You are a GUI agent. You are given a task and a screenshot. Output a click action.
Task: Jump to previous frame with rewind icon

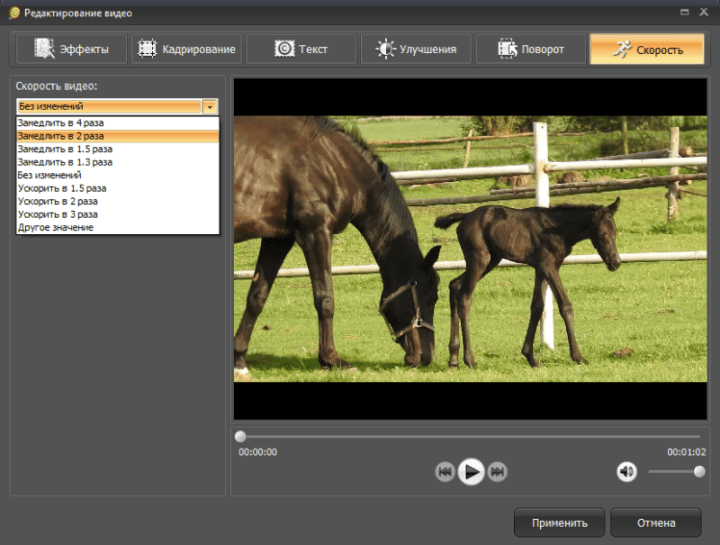pyautogui.click(x=446, y=472)
